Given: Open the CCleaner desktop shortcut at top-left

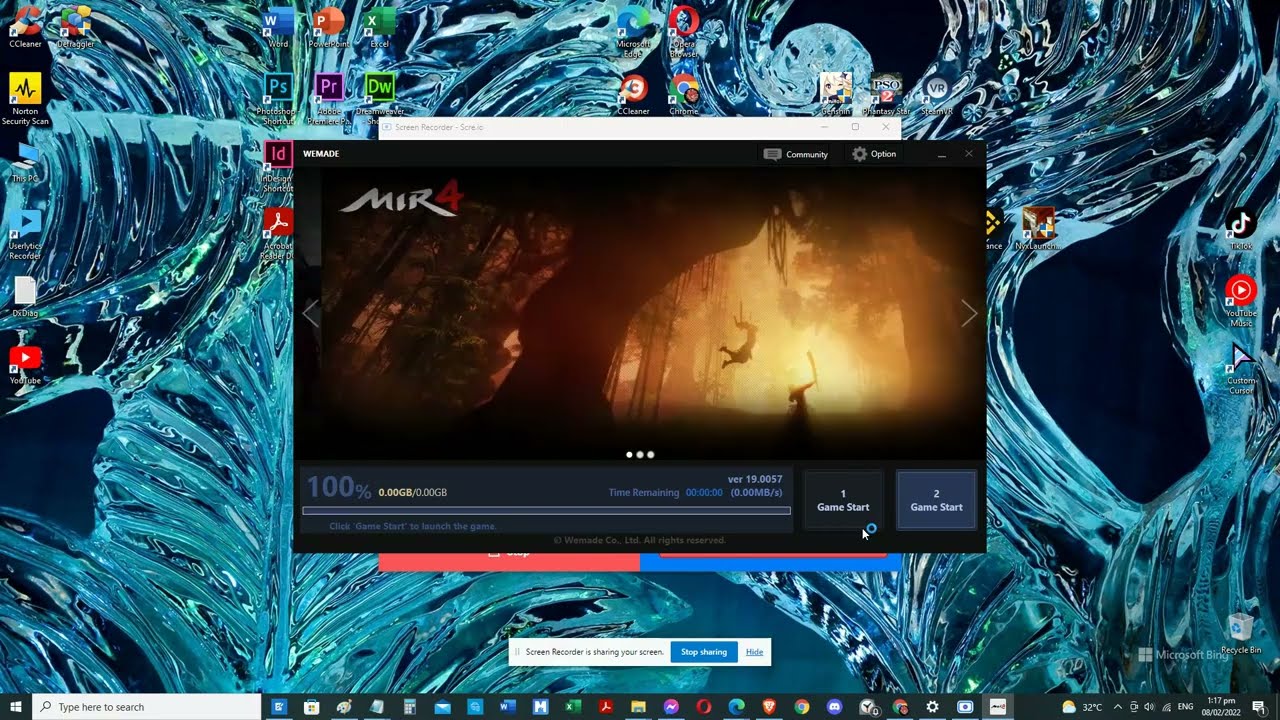Looking at the screenshot, I should click(25, 27).
